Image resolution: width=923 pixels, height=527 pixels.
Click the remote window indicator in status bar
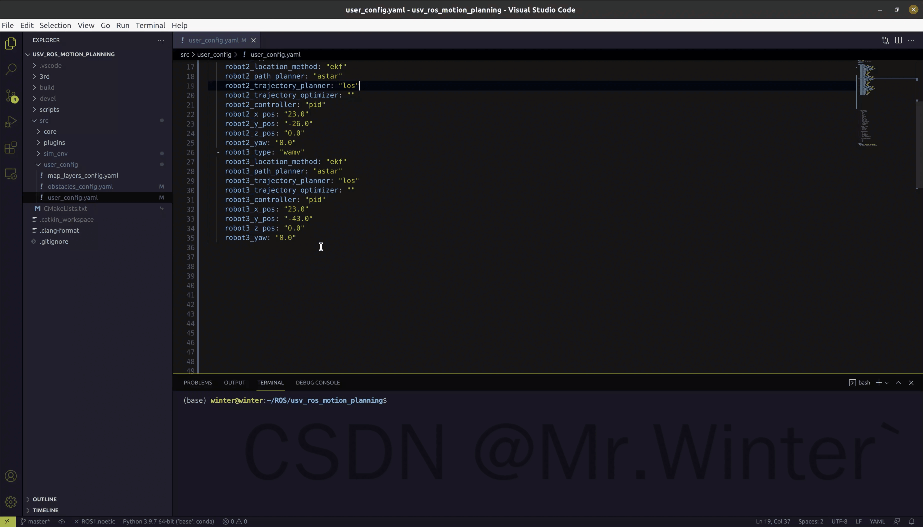click(x=8, y=521)
